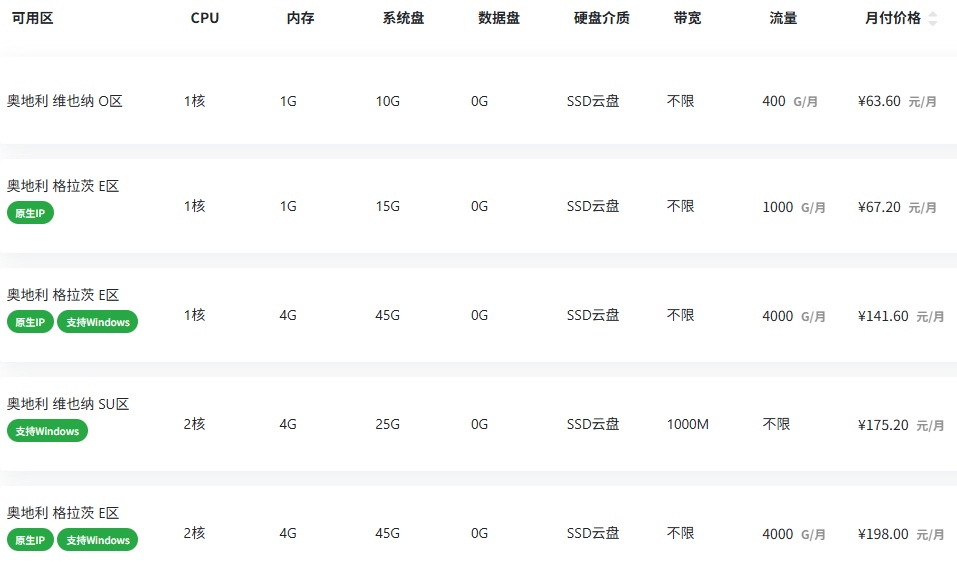Open the ¥67.20 元/月 plan price
The height and width of the screenshot is (567, 957).
tap(897, 207)
